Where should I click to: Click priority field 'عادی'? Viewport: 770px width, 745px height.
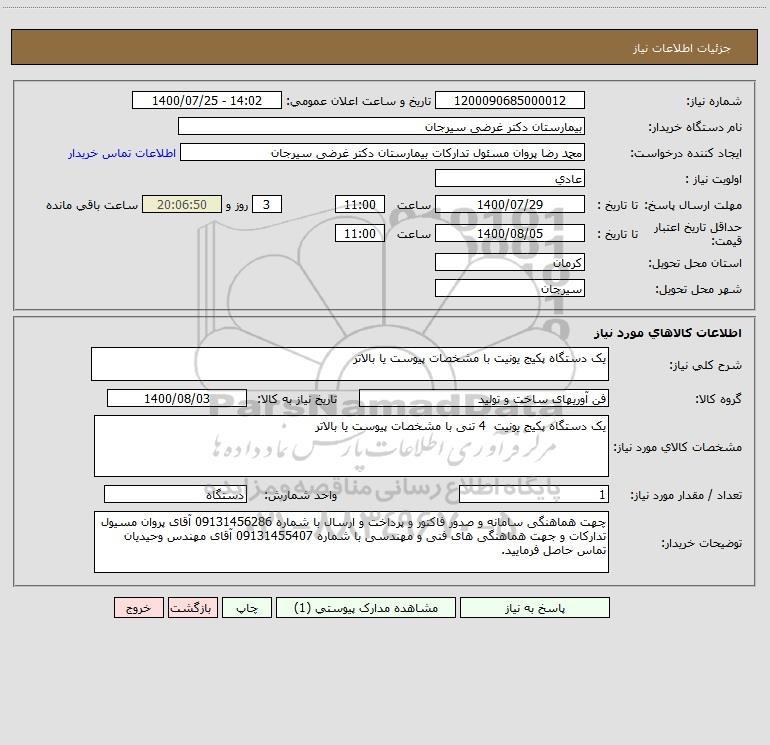click(510, 178)
